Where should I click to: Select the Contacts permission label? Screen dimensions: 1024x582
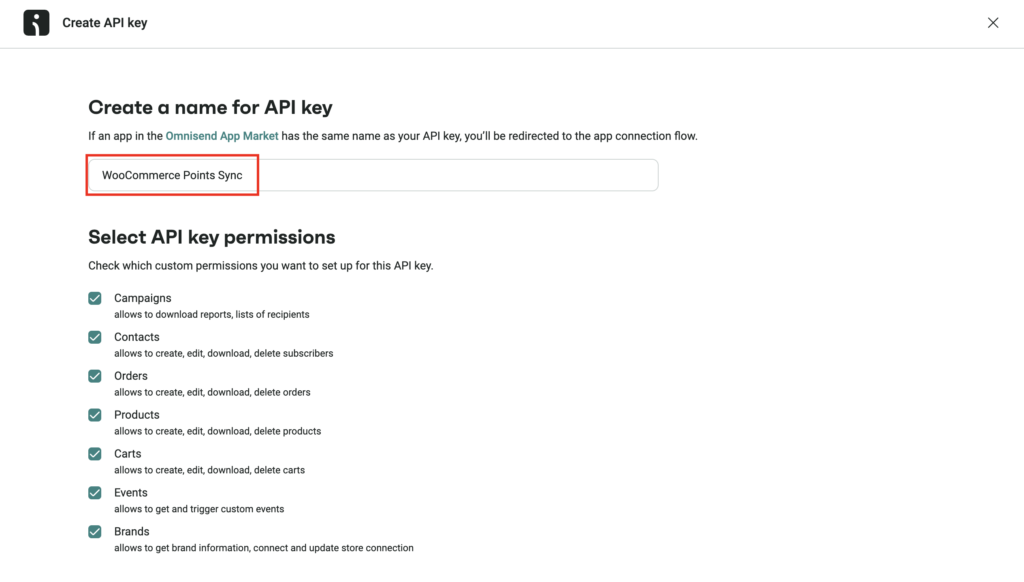tap(137, 336)
